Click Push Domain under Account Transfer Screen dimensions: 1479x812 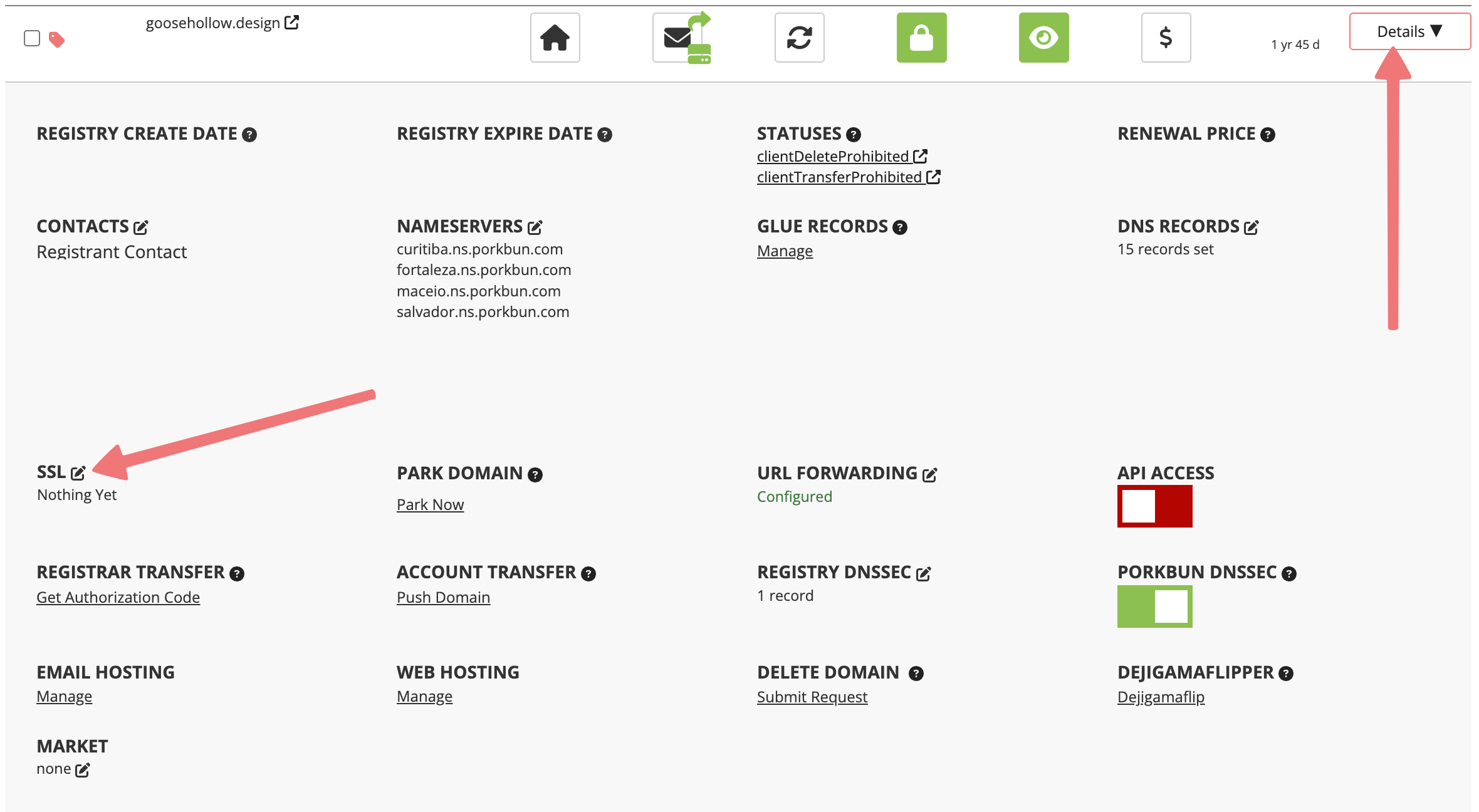coord(442,597)
